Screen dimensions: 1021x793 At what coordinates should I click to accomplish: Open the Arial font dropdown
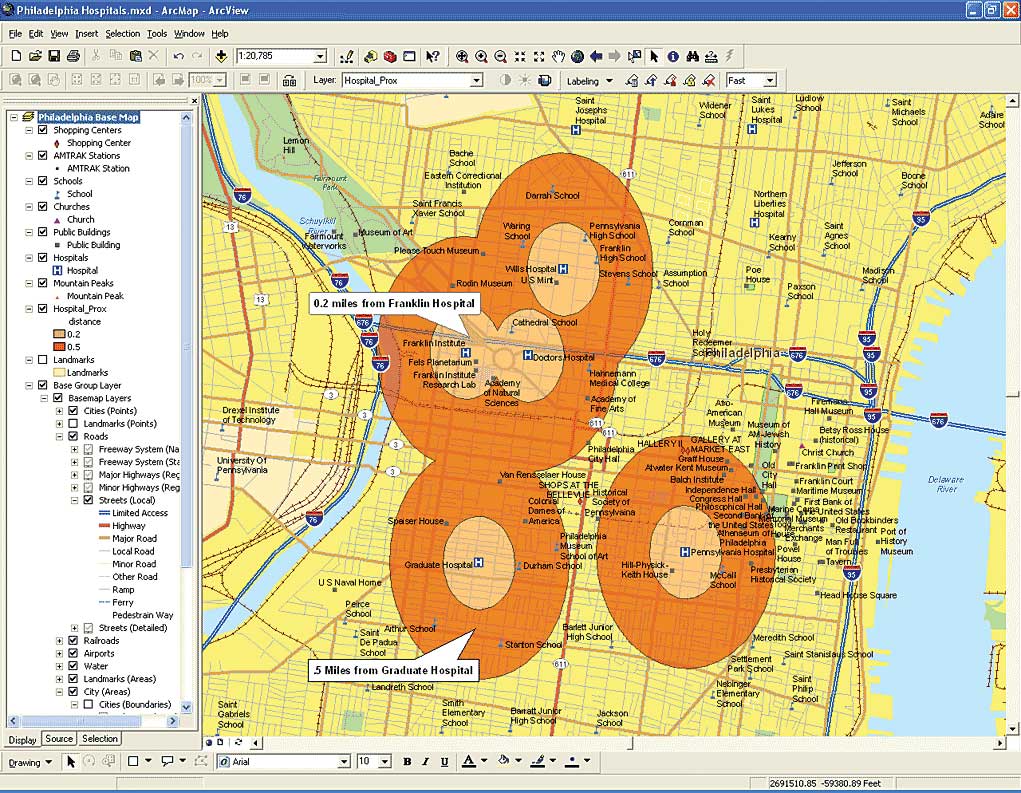[344, 762]
